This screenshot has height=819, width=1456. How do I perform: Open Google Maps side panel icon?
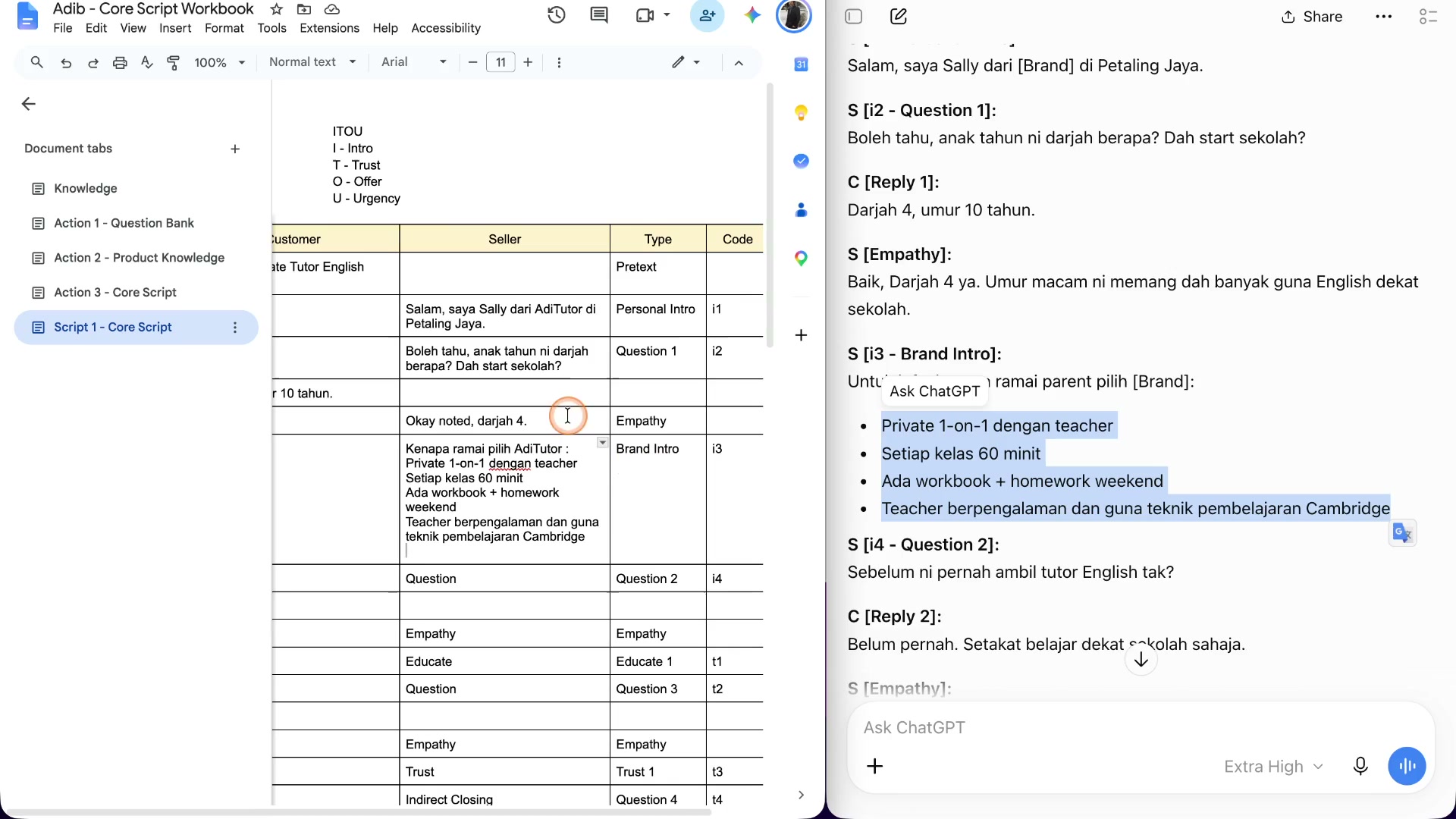coord(801,259)
